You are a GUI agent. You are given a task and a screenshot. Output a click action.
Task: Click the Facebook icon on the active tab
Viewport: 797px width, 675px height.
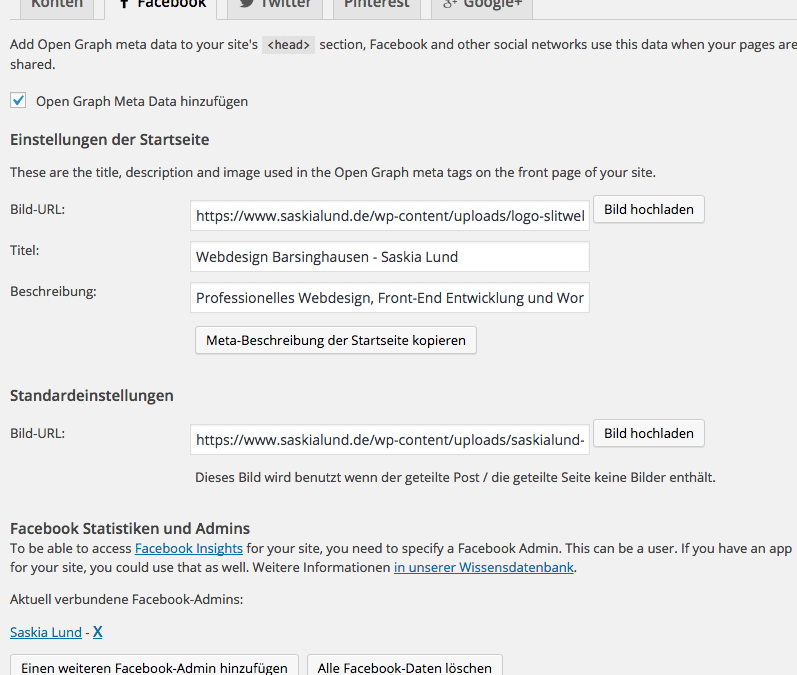pos(123,4)
